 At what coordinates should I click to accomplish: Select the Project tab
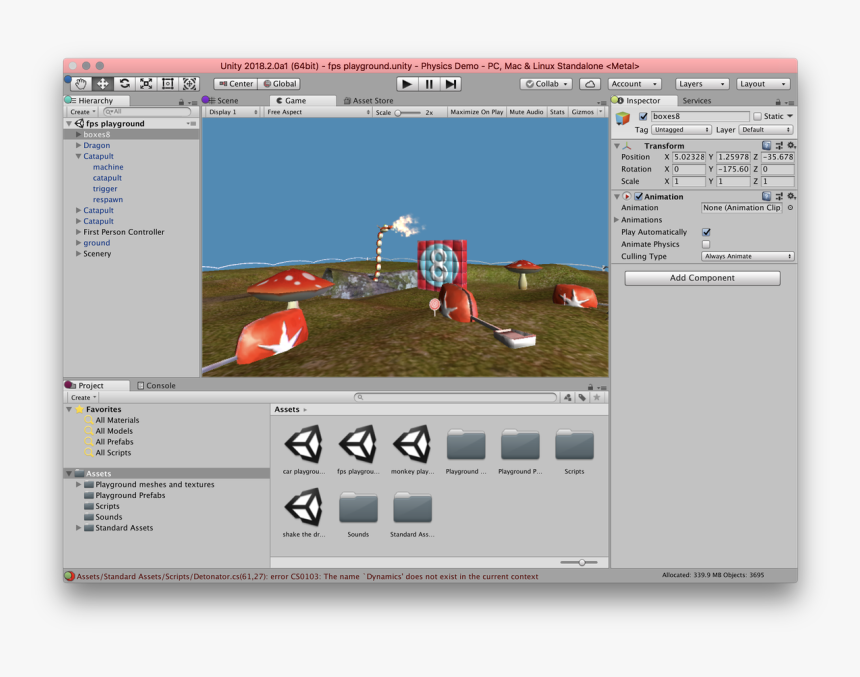click(x=97, y=386)
